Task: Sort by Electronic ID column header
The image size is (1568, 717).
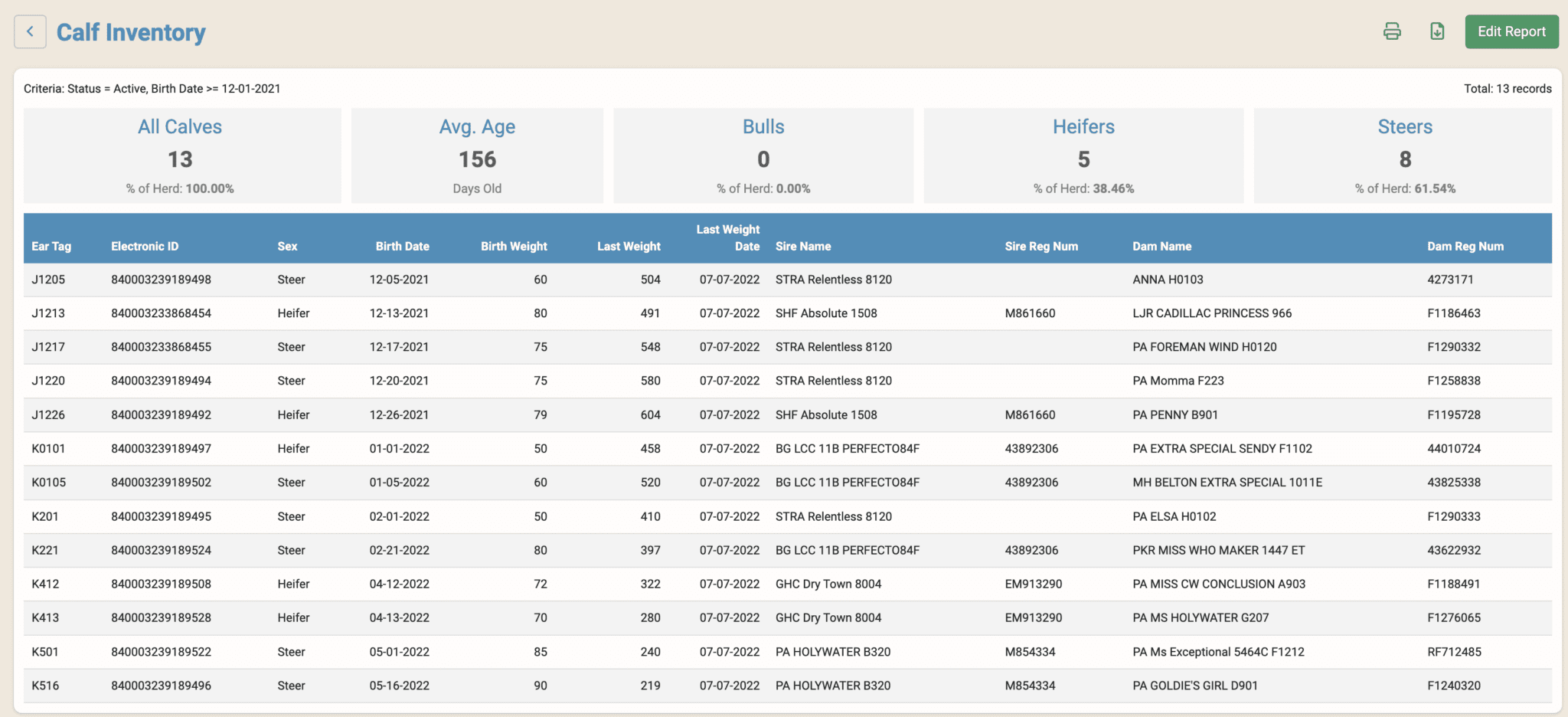Action: tap(145, 246)
